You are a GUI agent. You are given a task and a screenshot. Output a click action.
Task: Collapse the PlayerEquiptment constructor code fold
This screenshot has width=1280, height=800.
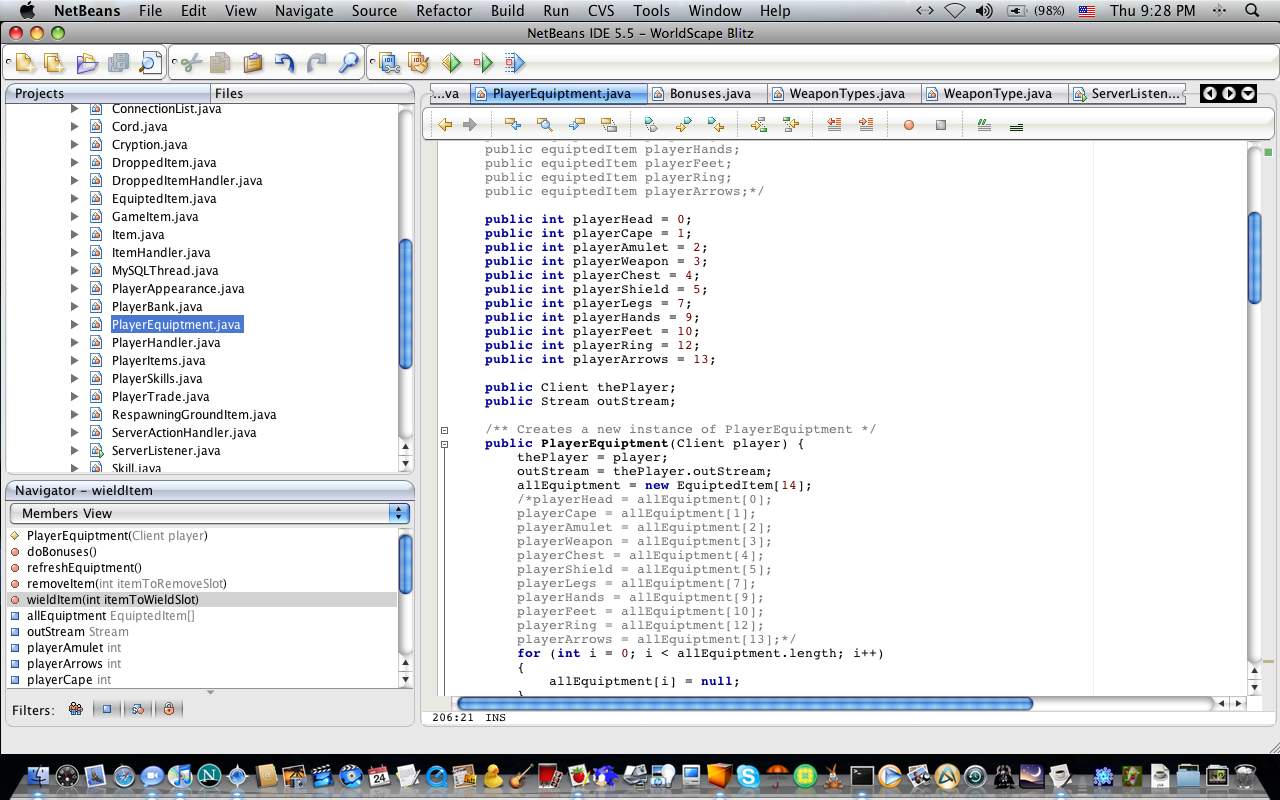tap(445, 444)
